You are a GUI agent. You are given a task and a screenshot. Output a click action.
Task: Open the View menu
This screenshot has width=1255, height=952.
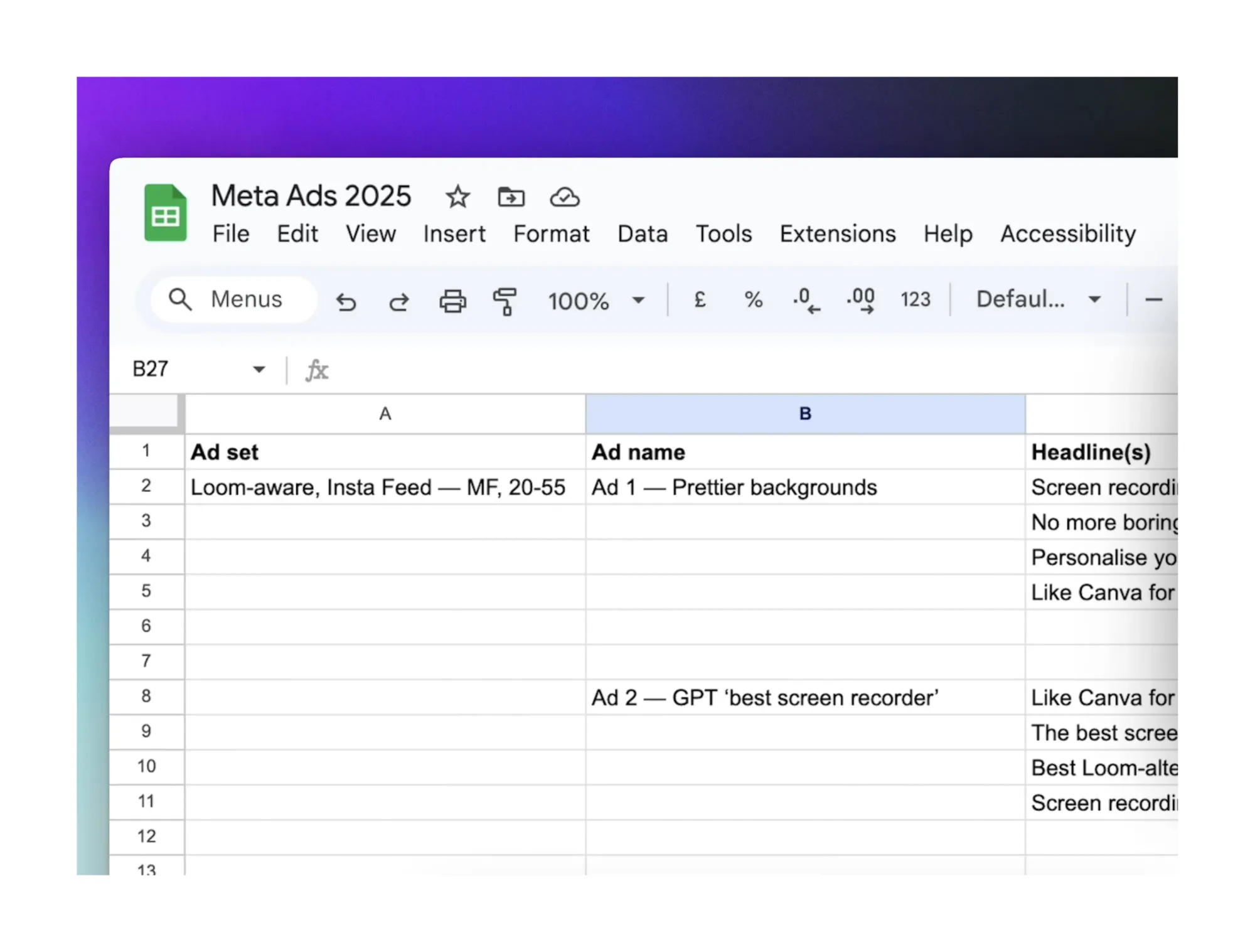click(371, 234)
